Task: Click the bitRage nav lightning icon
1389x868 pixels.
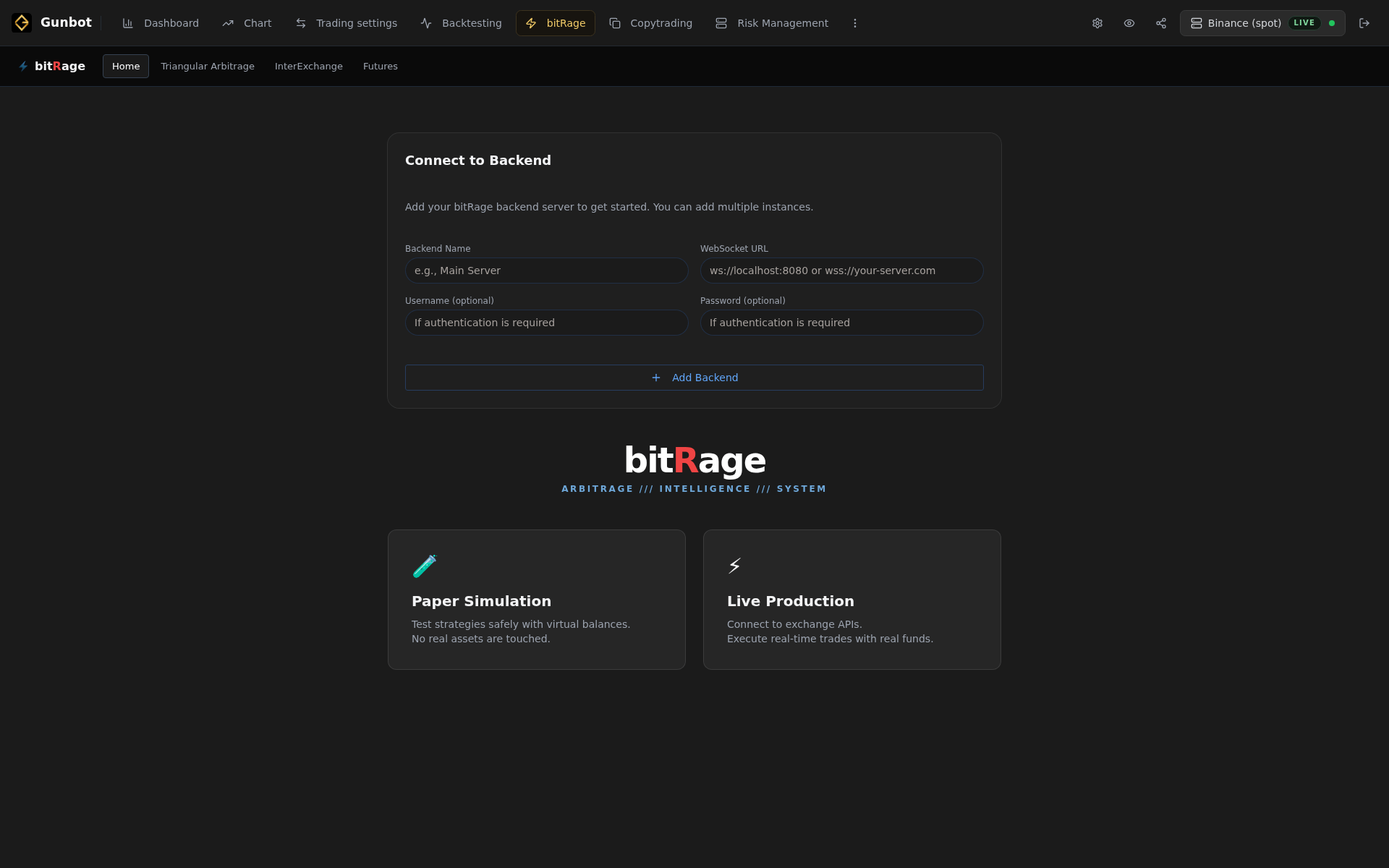Action: coord(531,23)
